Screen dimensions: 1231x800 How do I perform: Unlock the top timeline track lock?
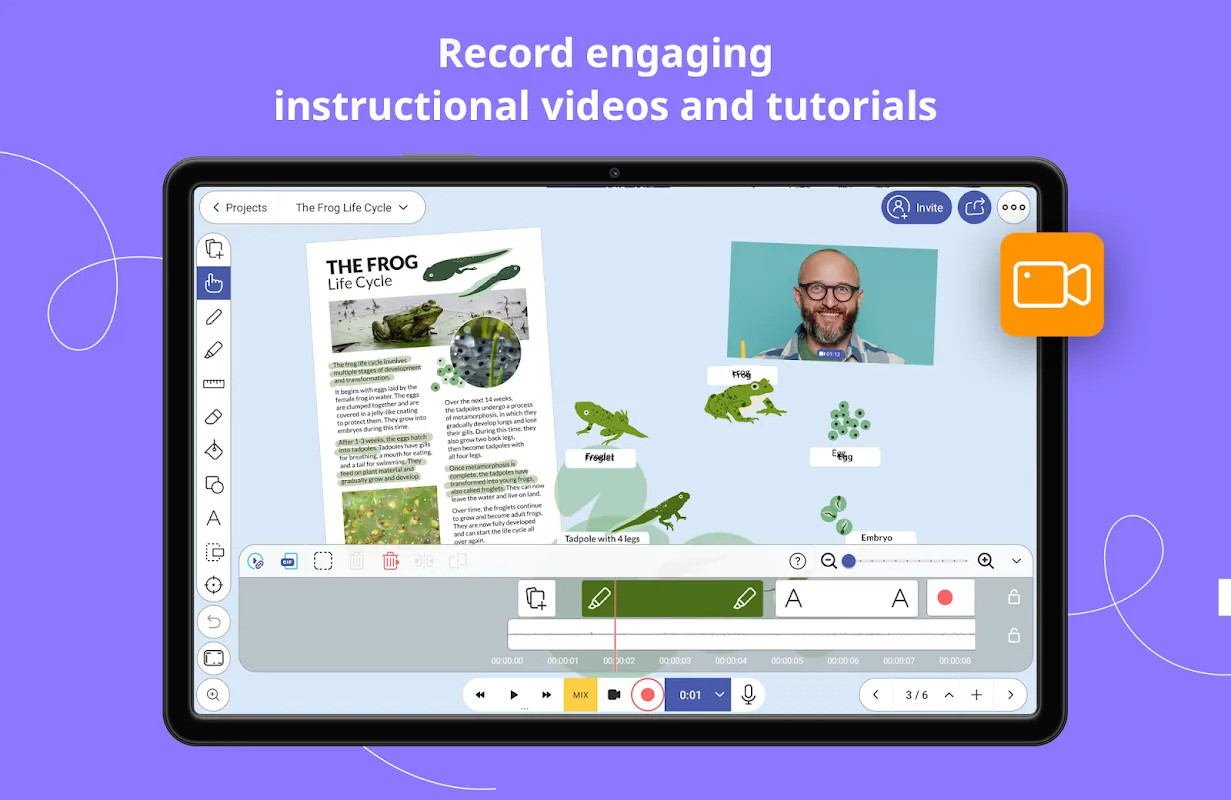click(x=1013, y=597)
